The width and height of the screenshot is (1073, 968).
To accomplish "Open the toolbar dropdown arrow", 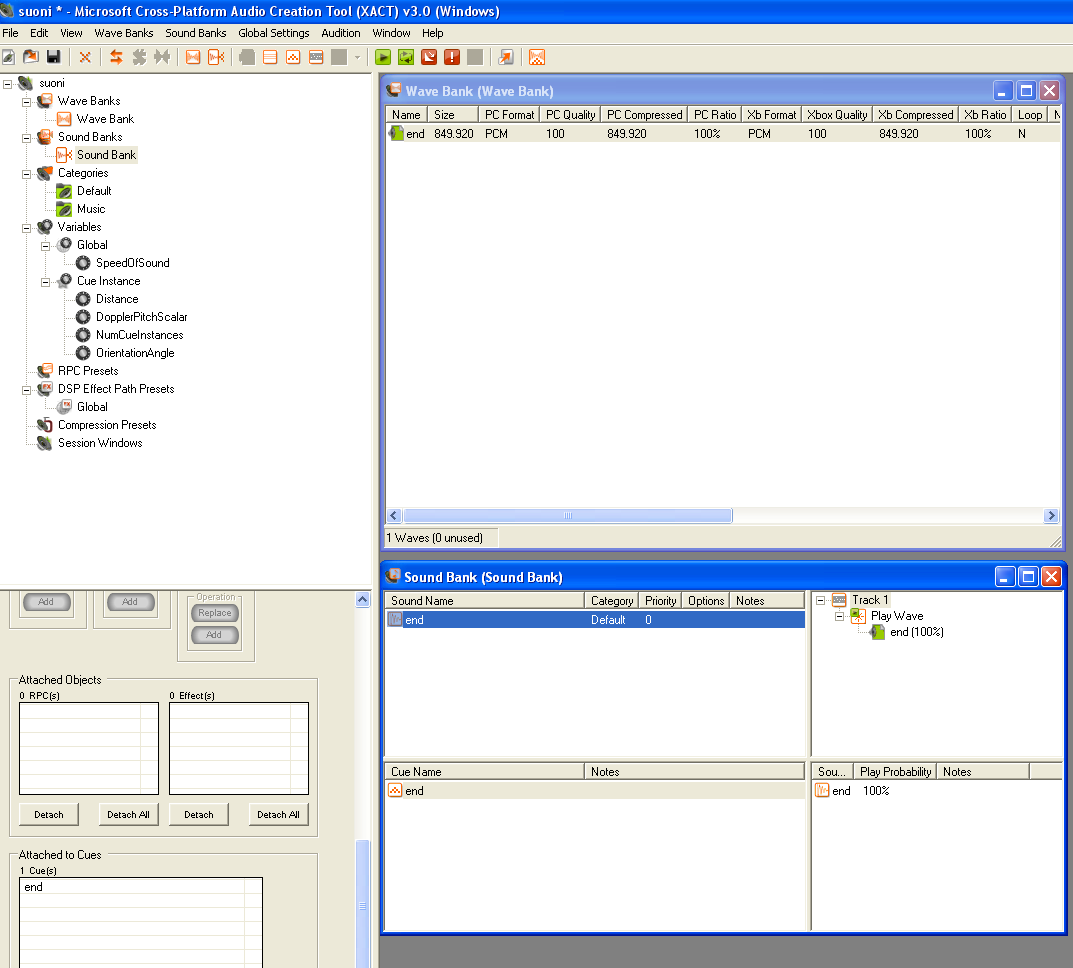I will 357,57.
